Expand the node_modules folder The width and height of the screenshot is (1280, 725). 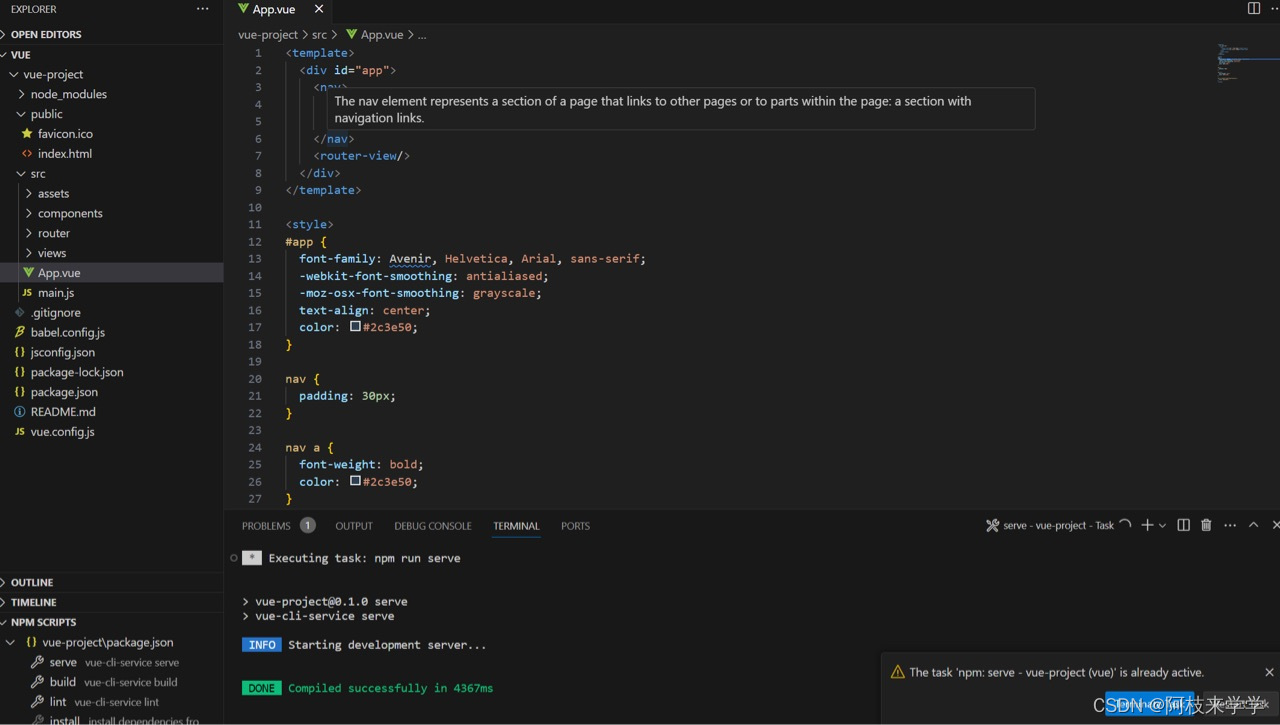(22, 94)
